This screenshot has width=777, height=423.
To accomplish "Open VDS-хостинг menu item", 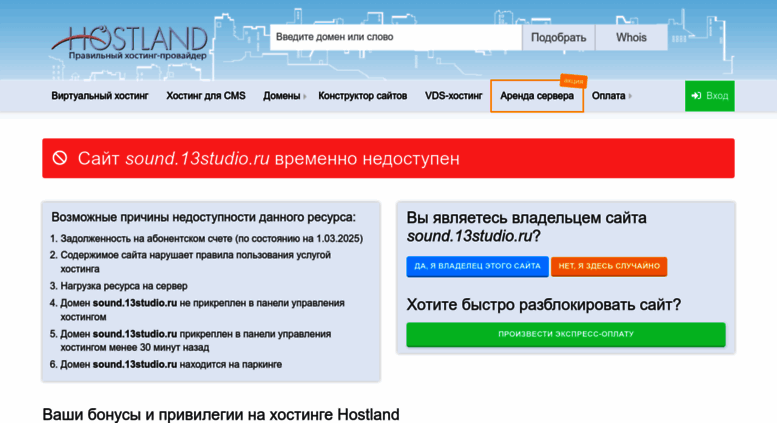I will point(453,96).
